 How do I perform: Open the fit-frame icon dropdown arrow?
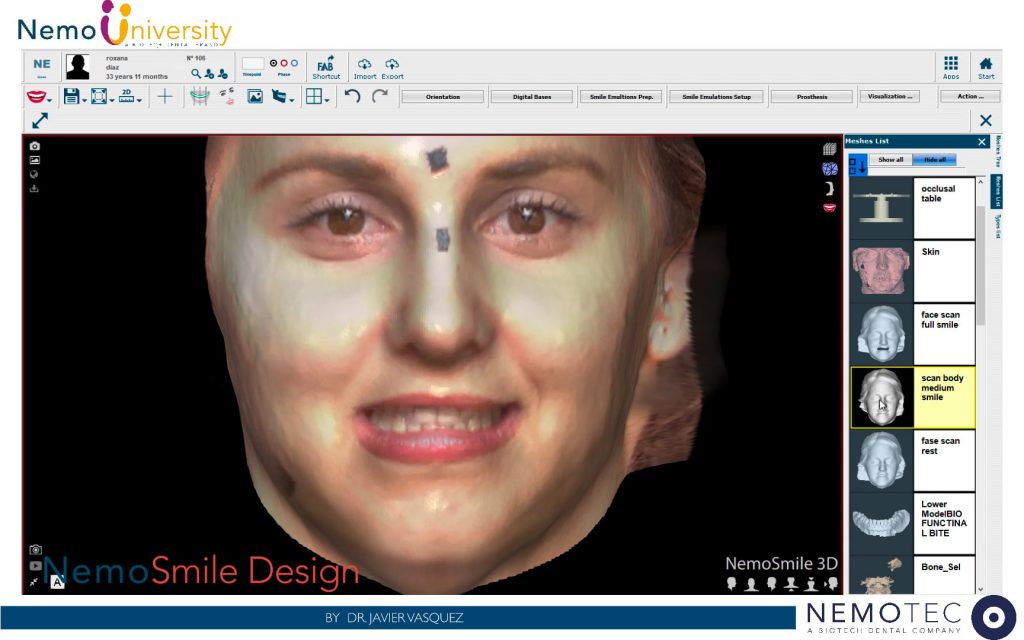(x=112, y=101)
